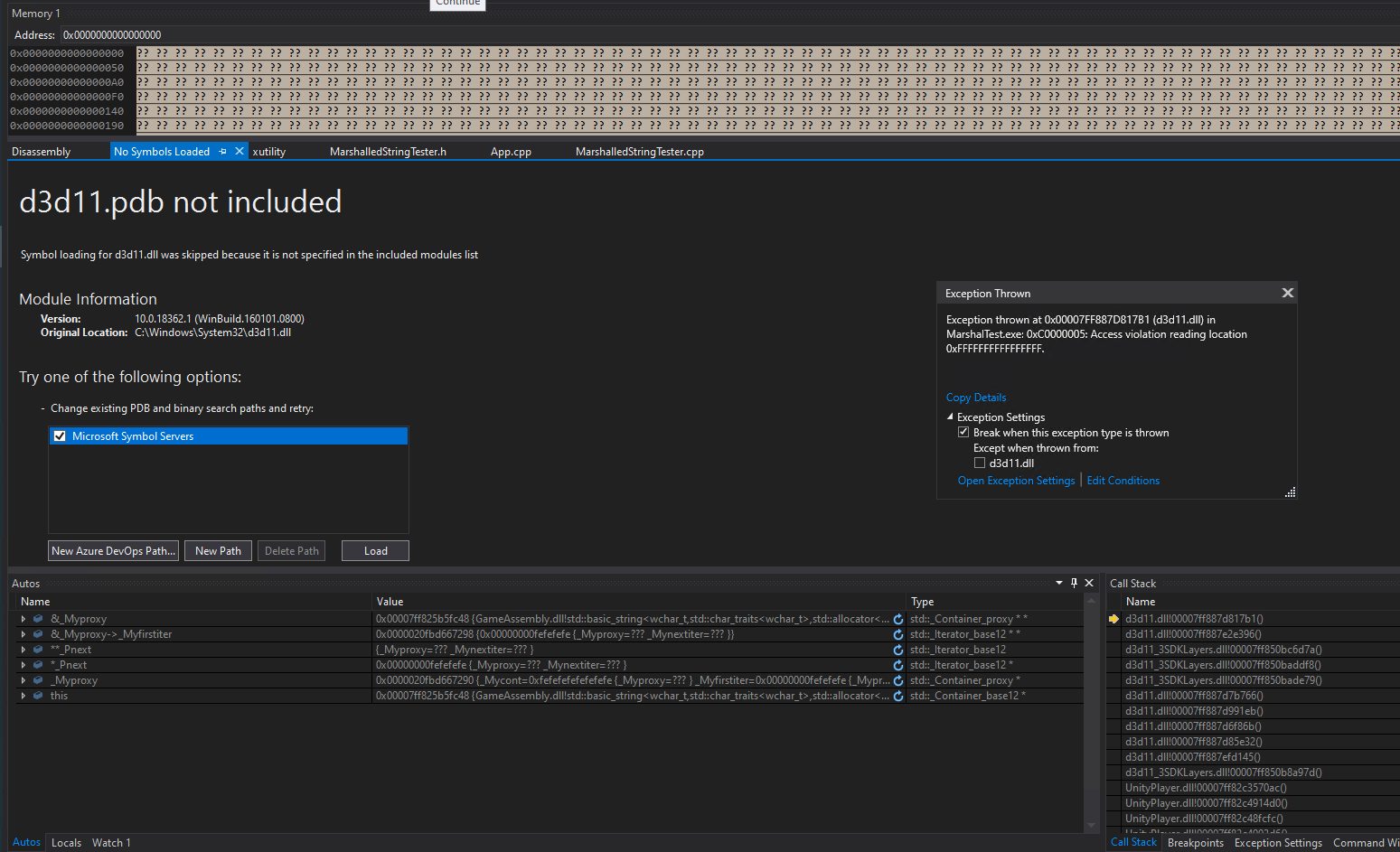This screenshot has height=852, width=1400.
Task: Switch to the Breakpoints tab
Action: [x=1196, y=842]
